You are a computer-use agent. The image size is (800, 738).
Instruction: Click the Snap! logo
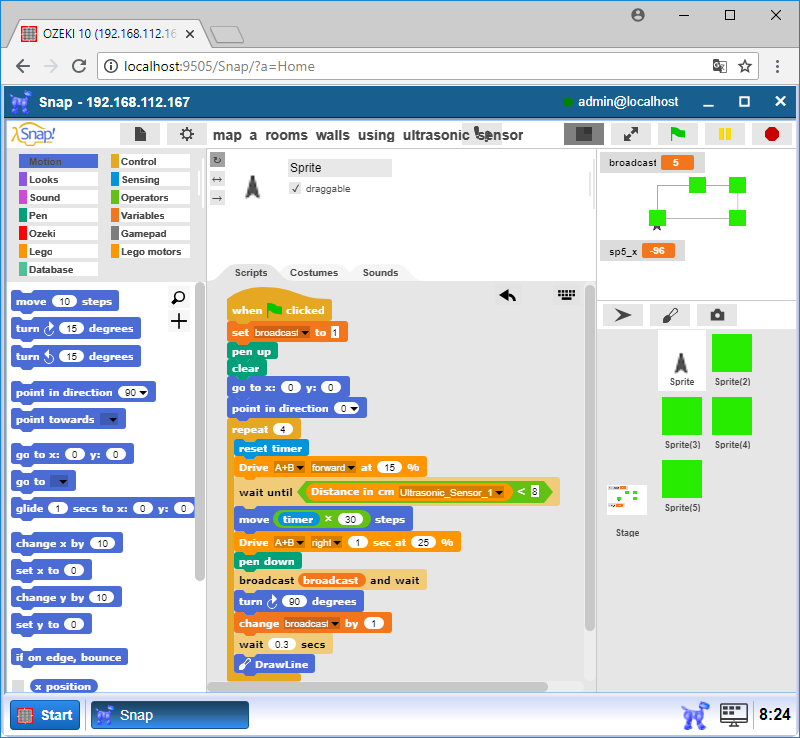[x=33, y=134]
